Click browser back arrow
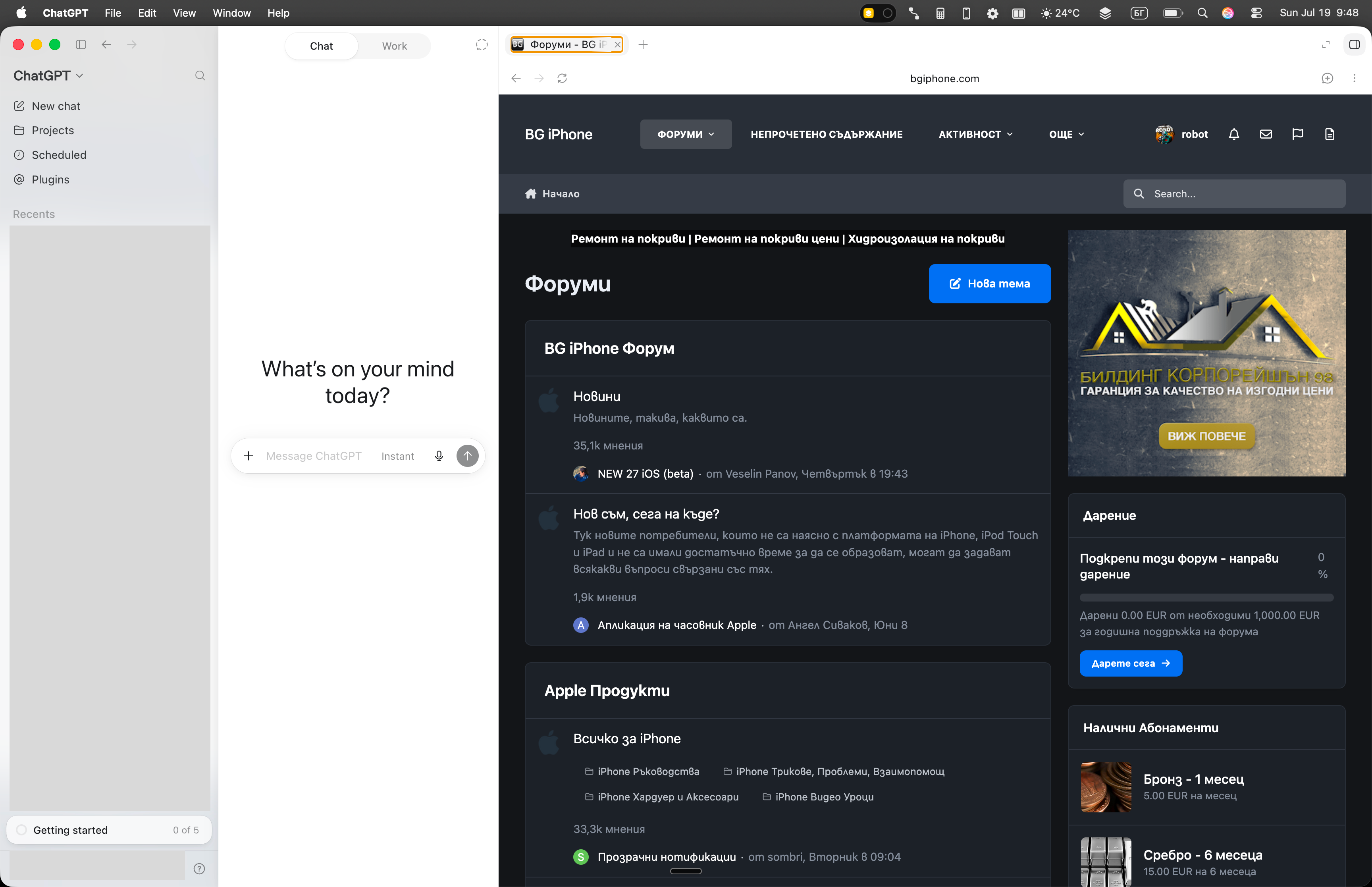Screen dimensions: 1372x887 tap(516, 78)
